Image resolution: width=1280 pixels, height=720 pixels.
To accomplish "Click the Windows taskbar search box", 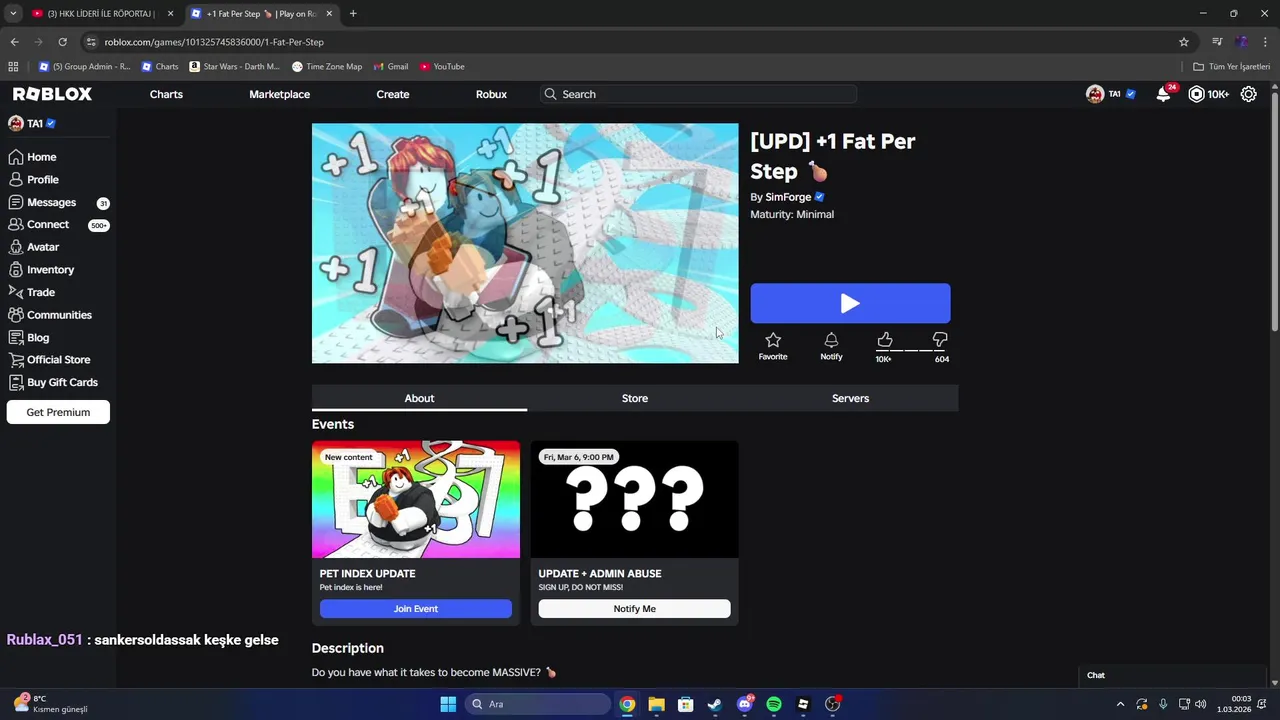I will click(x=538, y=704).
